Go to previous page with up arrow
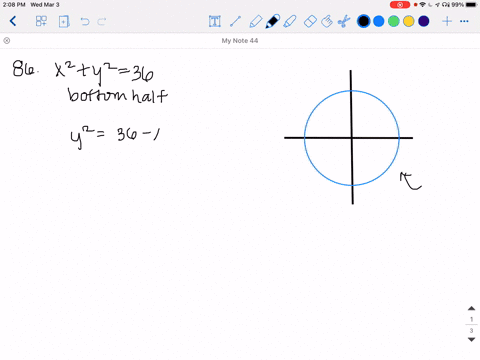 point(471,308)
